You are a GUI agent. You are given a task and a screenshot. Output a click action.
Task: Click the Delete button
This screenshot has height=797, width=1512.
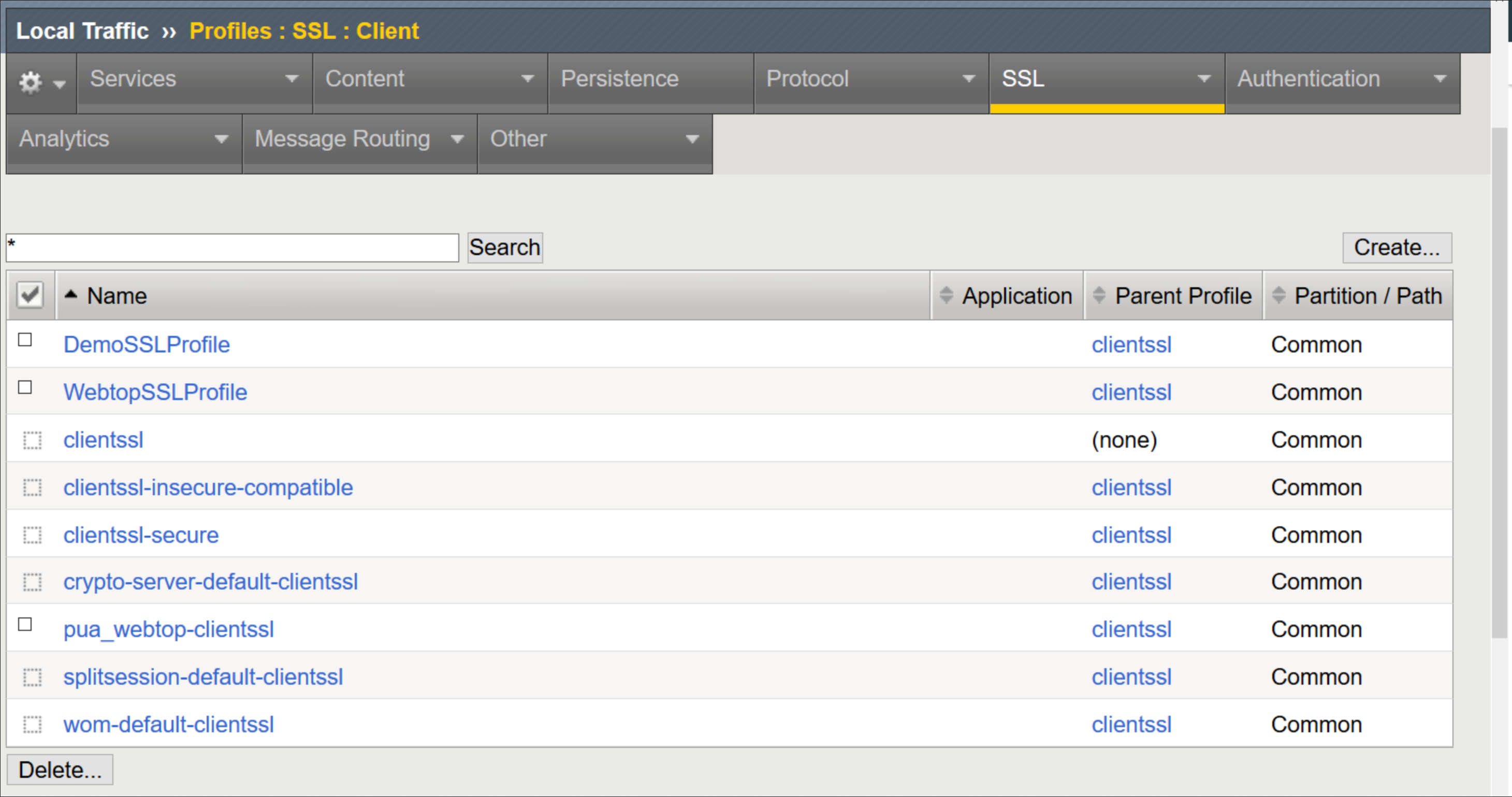59,769
